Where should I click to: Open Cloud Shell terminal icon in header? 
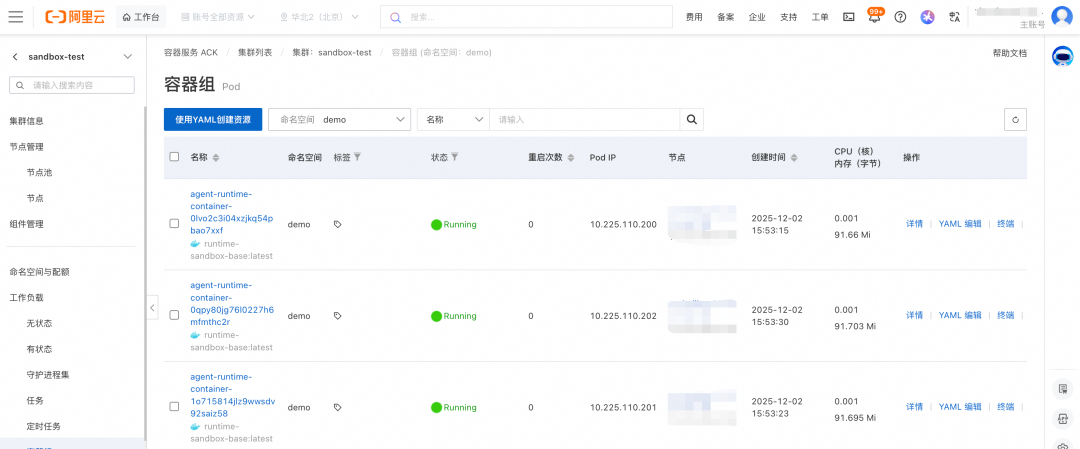[849, 17]
